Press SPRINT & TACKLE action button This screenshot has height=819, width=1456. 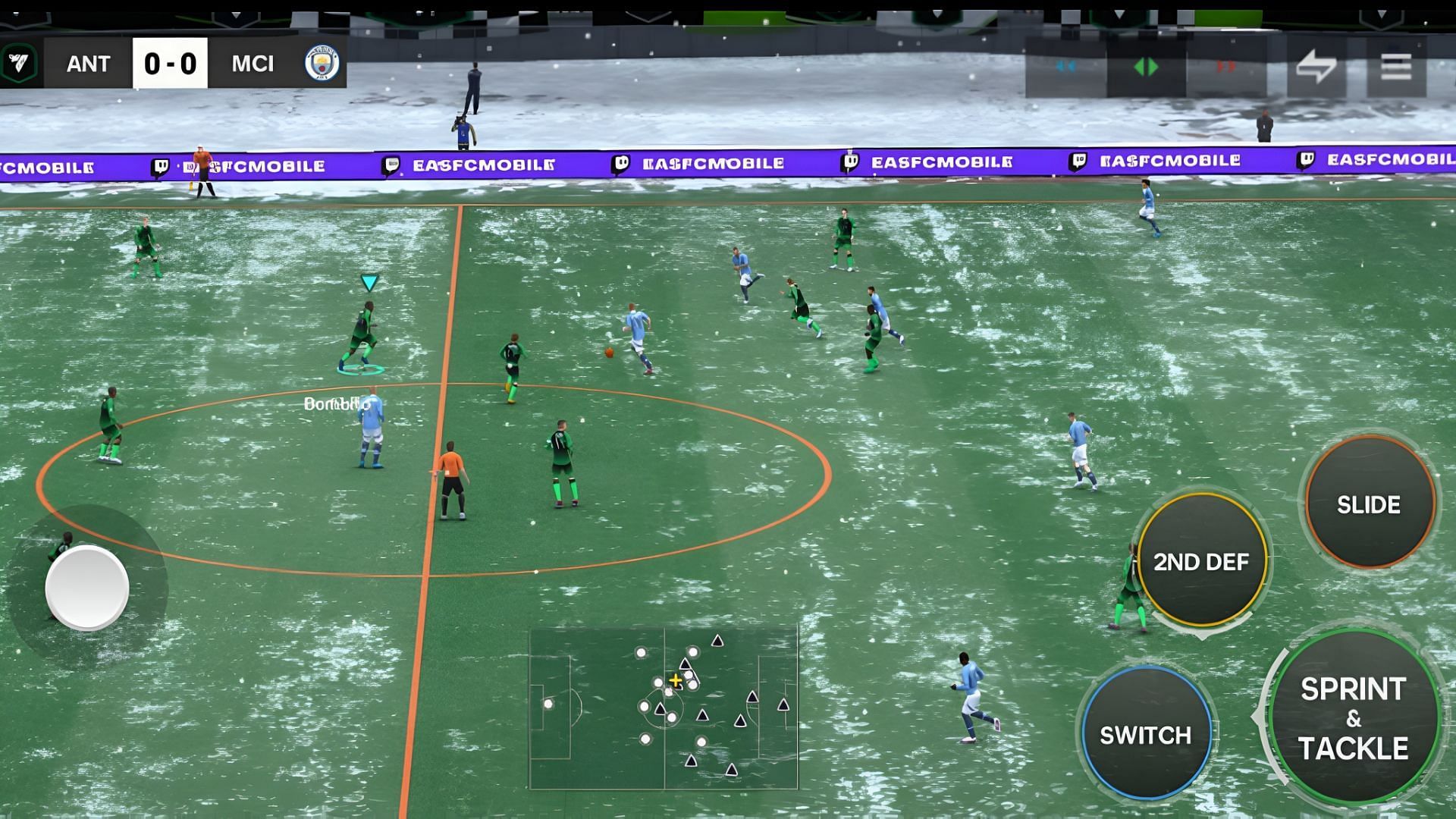click(x=1353, y=718)
